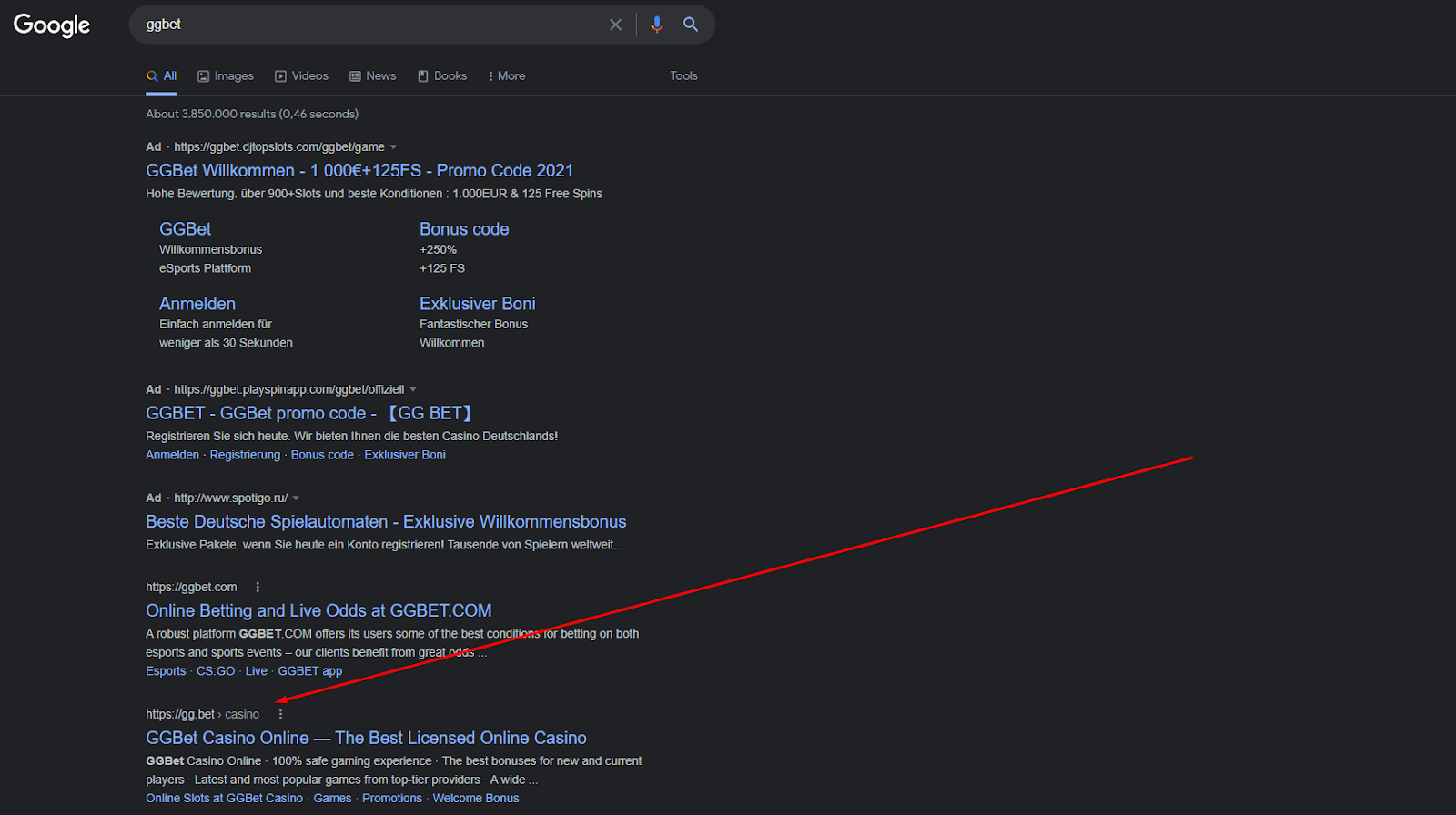This screenshot has width=1456, height=815.
Task: Switch to the Images tab
Action: tap(226, 76)
